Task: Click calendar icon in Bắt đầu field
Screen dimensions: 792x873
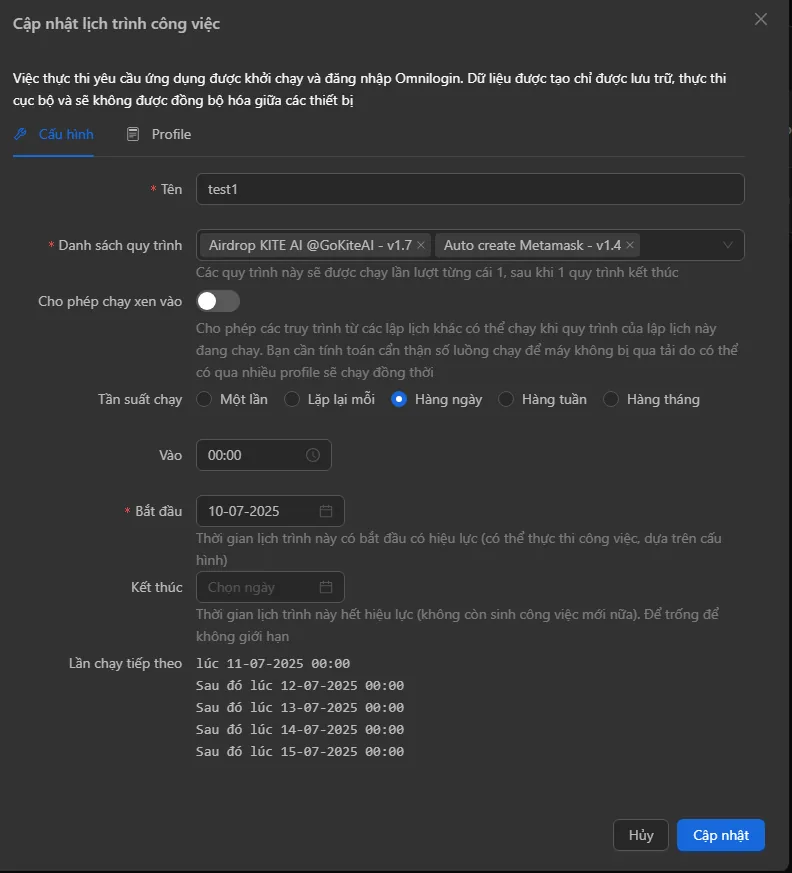Action: click(x=326, y=511)
